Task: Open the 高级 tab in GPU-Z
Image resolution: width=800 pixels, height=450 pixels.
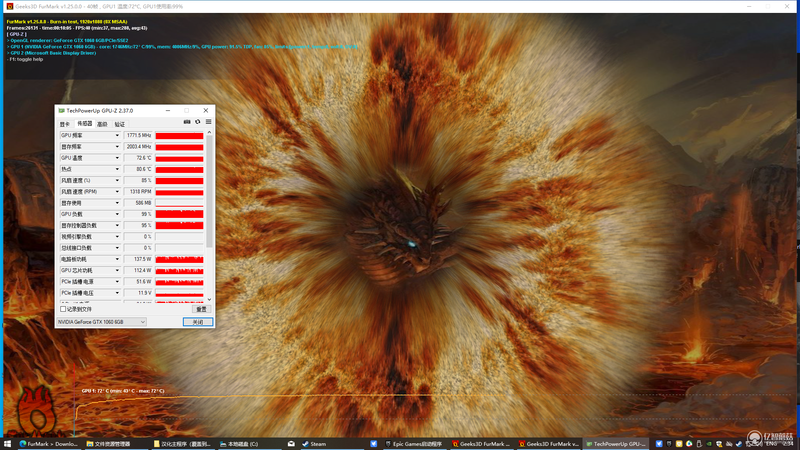Action: coord(102,124)
